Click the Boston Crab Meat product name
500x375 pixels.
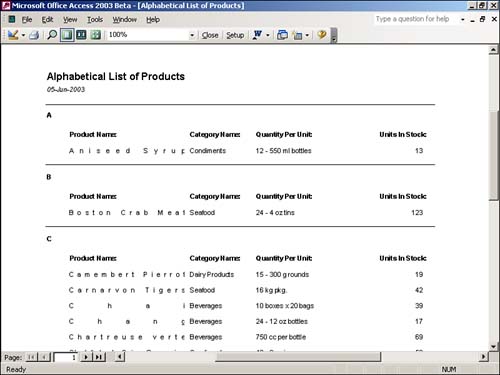(x=127, y=213)
